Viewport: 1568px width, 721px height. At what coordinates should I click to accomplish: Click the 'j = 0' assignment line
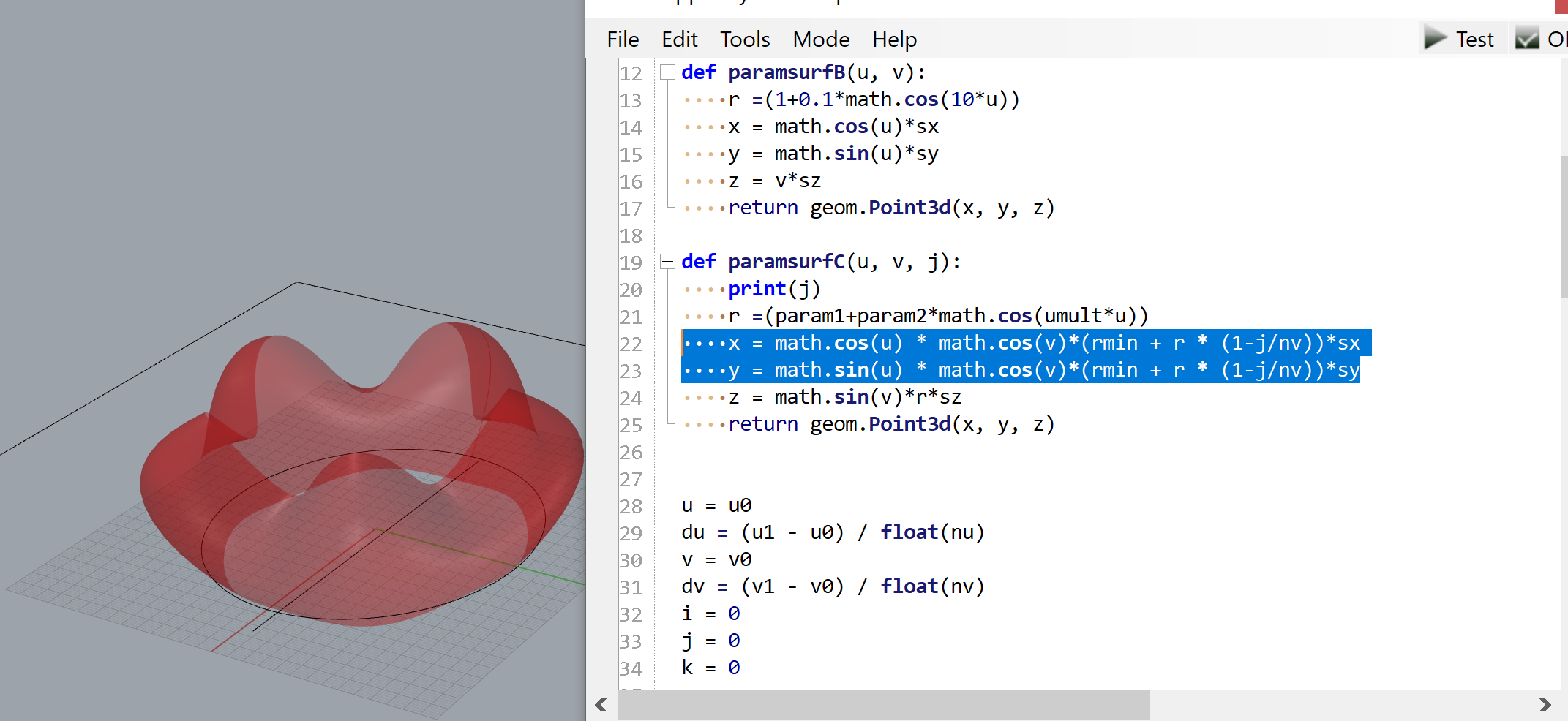pyautogui.click(x=710, y=641)
